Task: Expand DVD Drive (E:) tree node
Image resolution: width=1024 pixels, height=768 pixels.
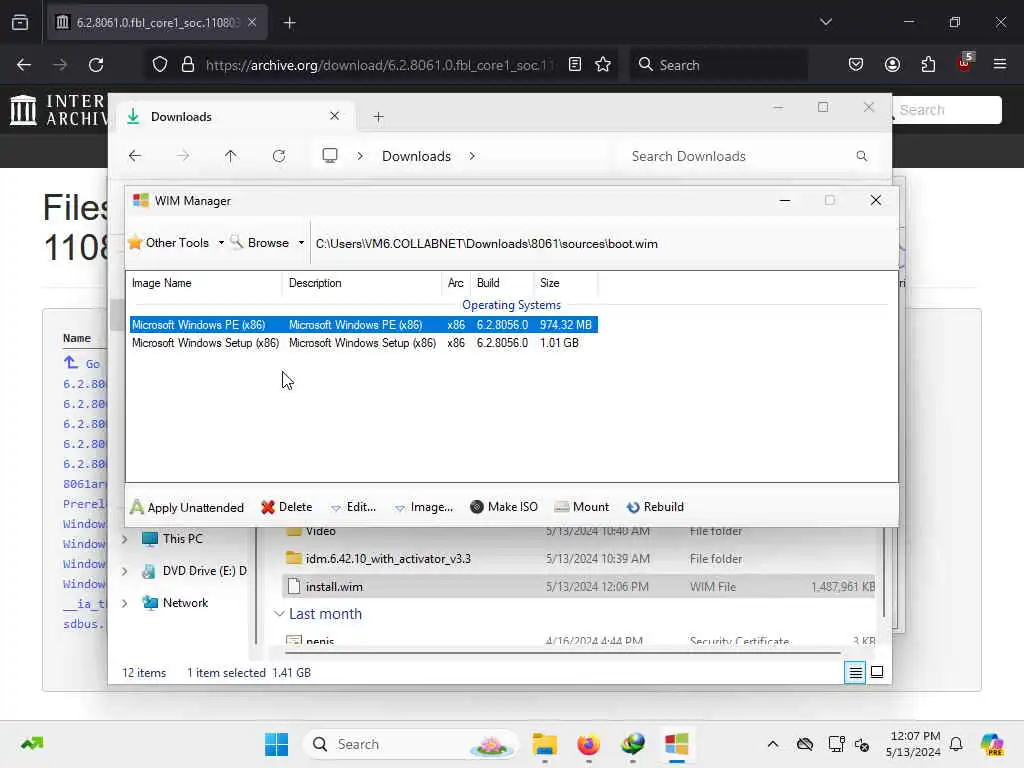Action: [x=124, y=571]
